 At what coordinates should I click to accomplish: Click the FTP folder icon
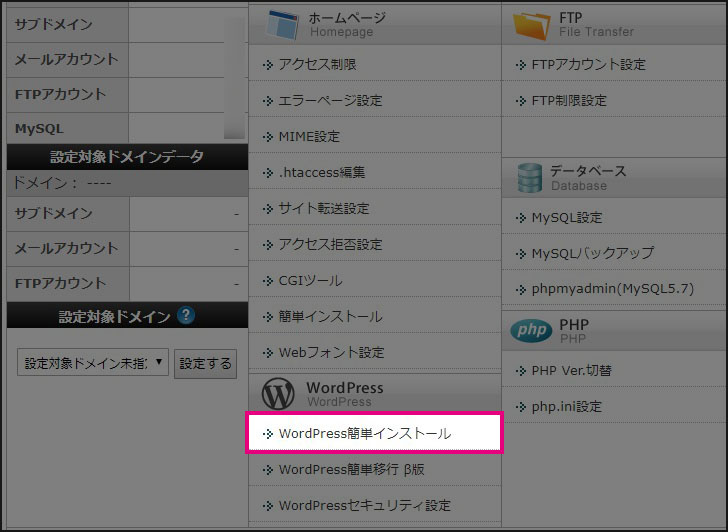tap(532, 26)
